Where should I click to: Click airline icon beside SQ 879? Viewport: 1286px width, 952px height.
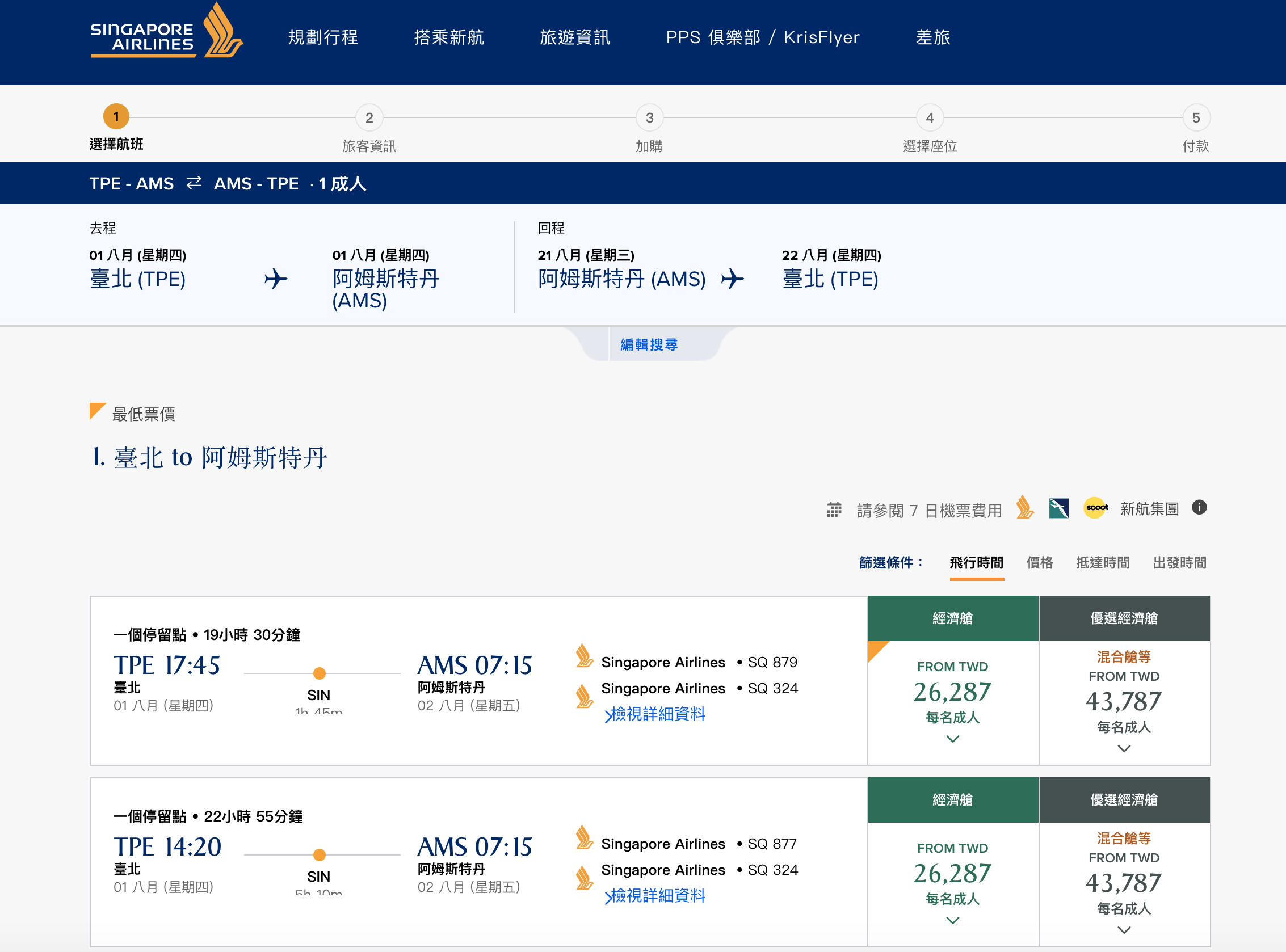(585, 656)
